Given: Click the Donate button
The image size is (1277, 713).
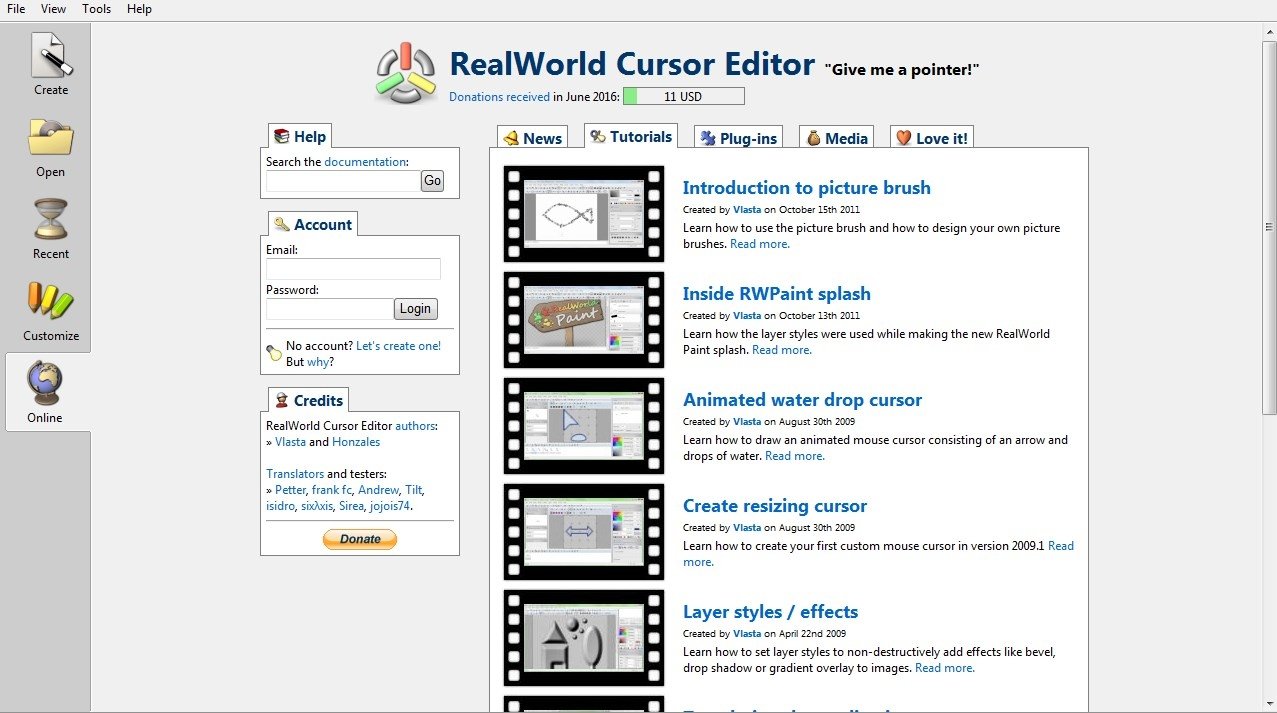Looking at the screenshot, I should tap(360, 539).
